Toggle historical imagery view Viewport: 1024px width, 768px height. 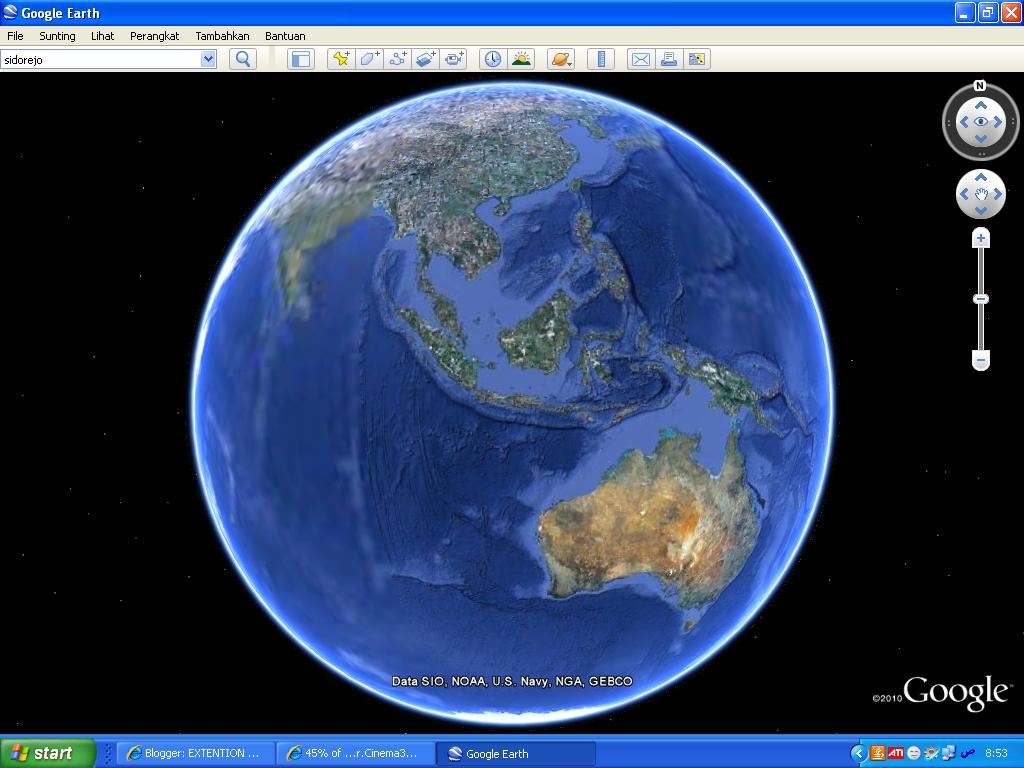pyautogui.click(x=491, y=59)
